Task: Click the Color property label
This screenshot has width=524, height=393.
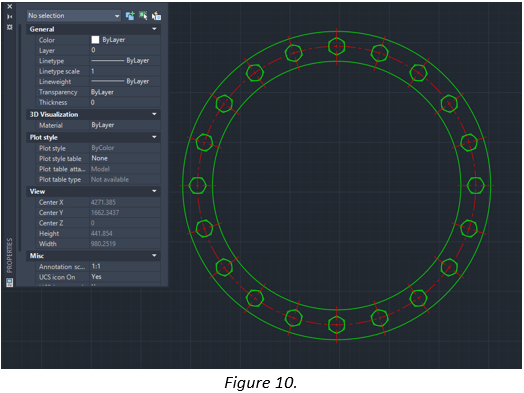Action: (x=47, y=40)
